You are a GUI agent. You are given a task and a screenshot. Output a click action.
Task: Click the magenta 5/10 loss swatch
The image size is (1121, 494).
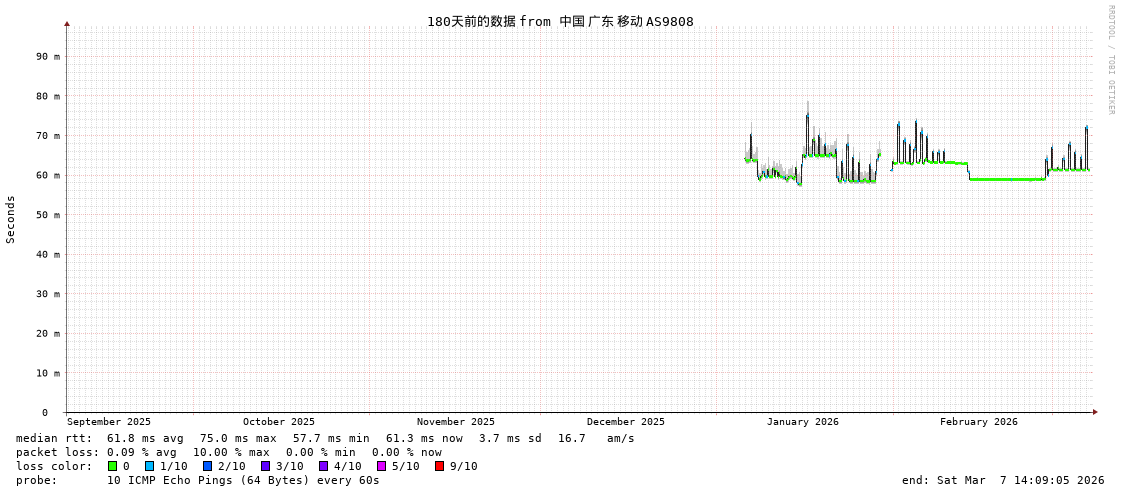(381, 466)
